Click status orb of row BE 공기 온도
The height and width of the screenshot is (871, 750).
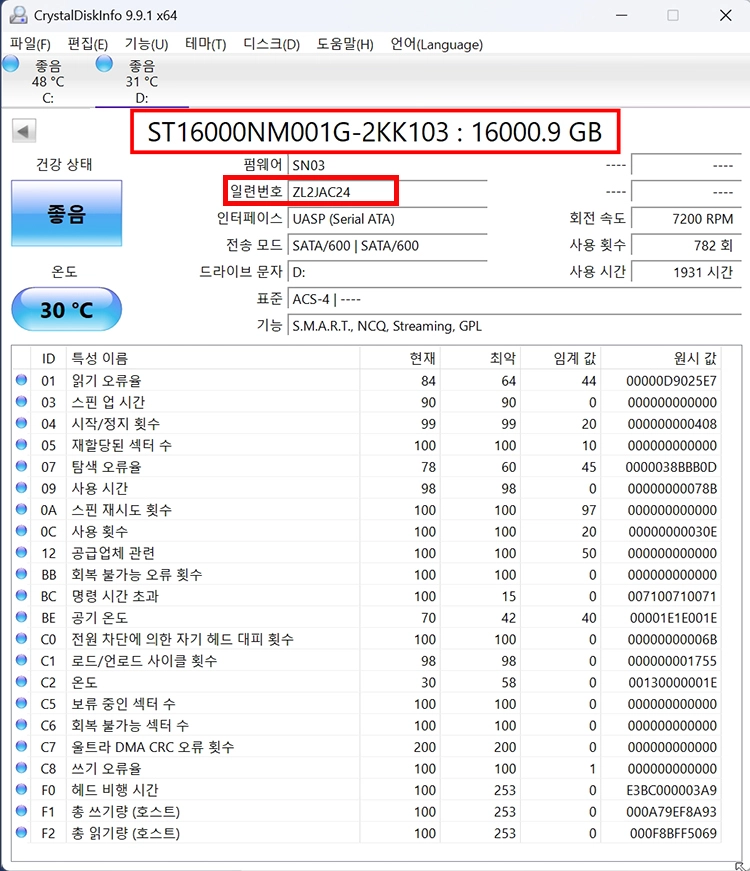(x=21, y=617)
